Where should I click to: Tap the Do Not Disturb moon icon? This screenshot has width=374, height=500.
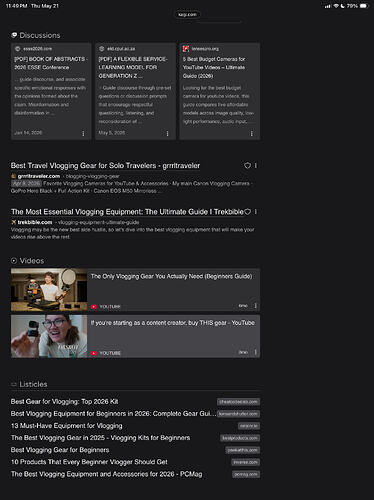342,6
